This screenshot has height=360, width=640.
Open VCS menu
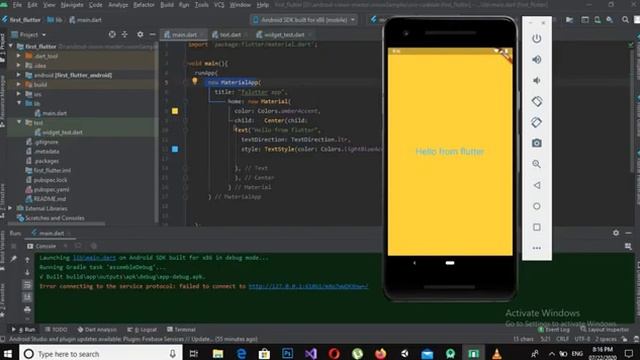point(219,5)
